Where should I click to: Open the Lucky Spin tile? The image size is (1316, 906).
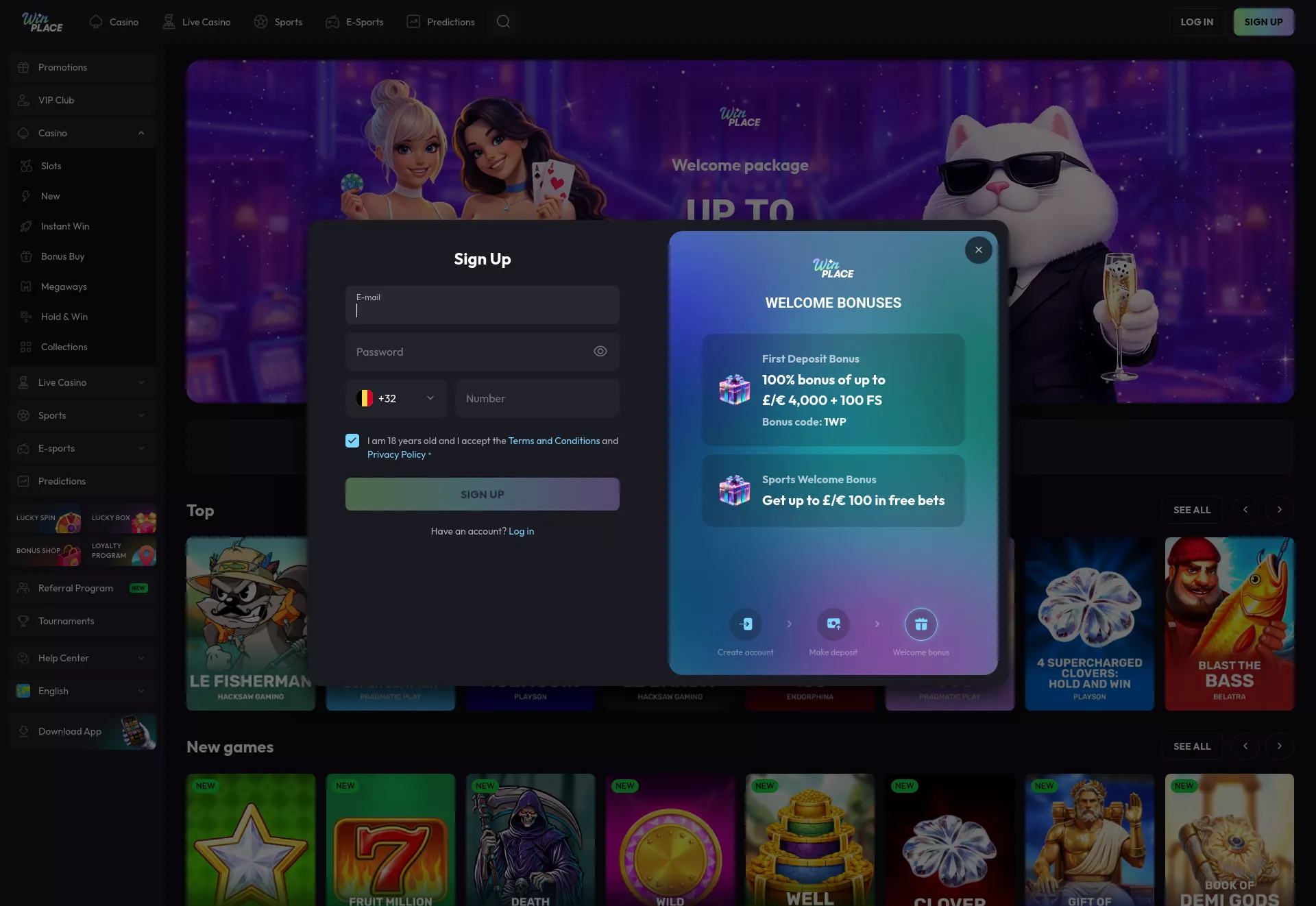click(x=45, y=518)
